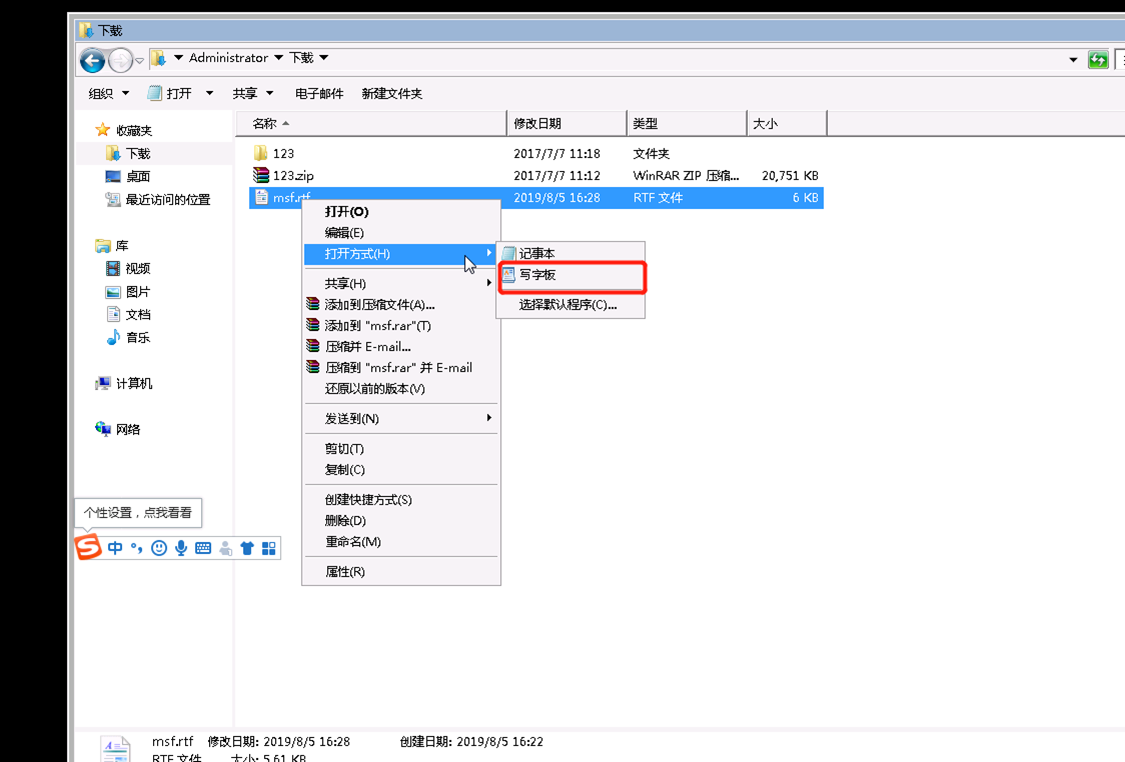This screenshot has width=1125, height=762.
Task: Open the address bar history dropdown arrow
Action: tap(1073, 60)
